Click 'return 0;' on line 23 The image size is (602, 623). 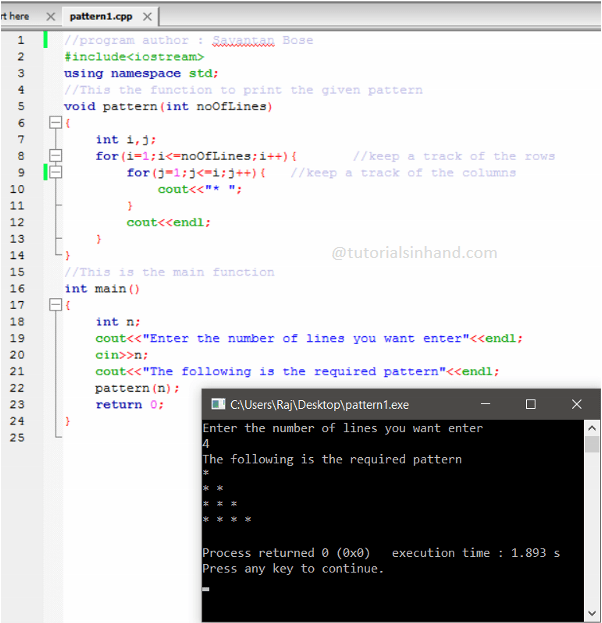coord(130,404)
